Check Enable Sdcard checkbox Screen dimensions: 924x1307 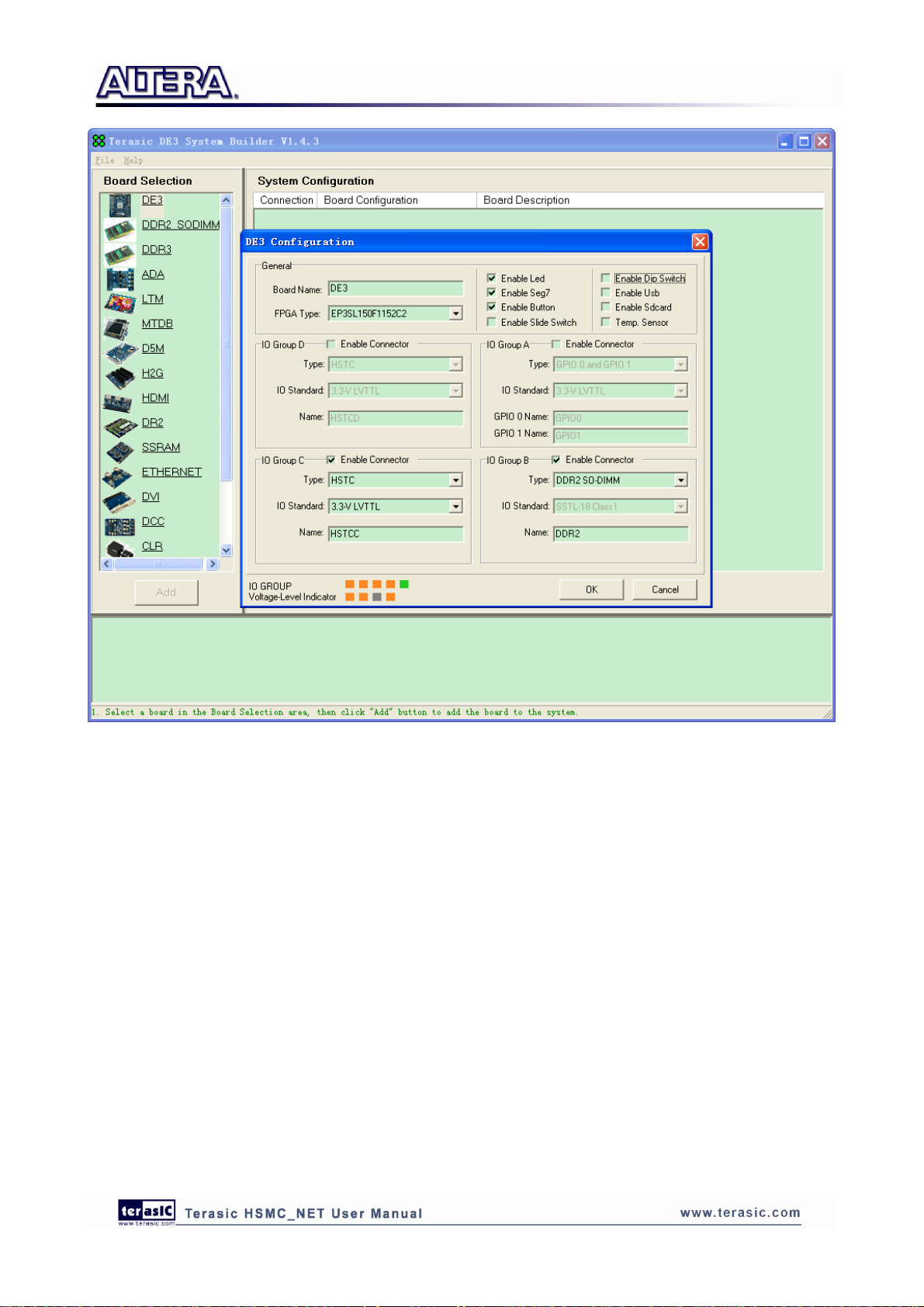click(x=605, y=307)
